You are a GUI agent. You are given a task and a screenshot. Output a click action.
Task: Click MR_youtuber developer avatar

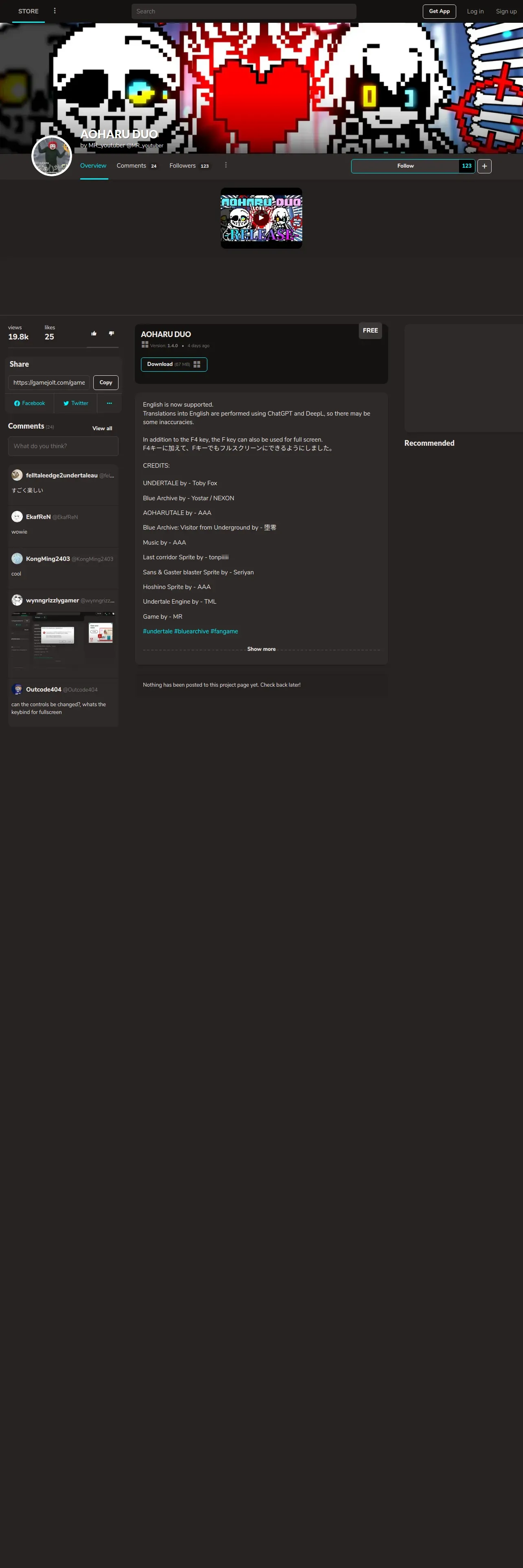52,156
